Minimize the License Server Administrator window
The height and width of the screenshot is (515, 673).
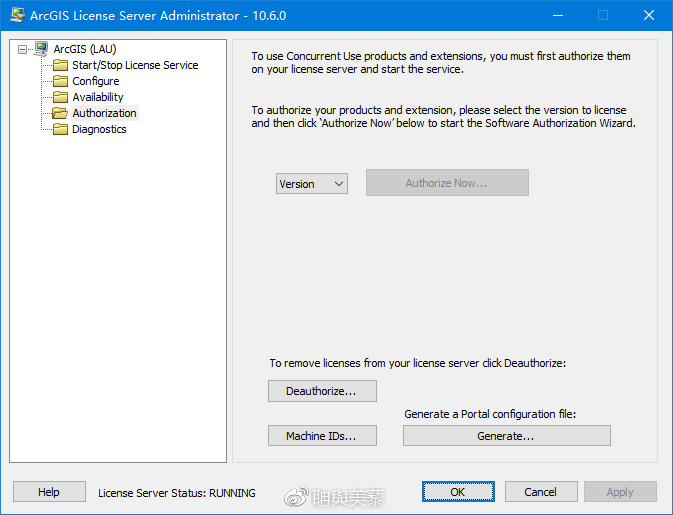[558, 15]
